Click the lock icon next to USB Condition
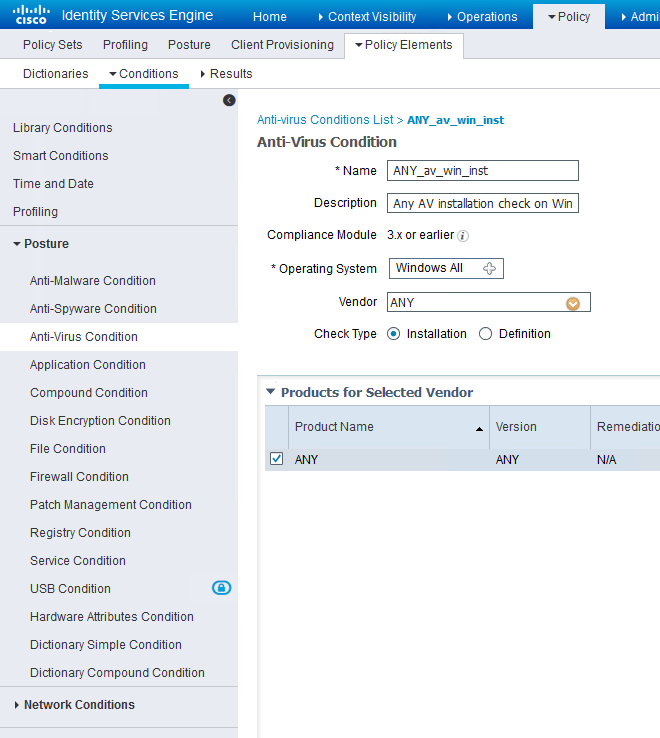The width and height of the screenshot is (660, 738). (222, 588)
